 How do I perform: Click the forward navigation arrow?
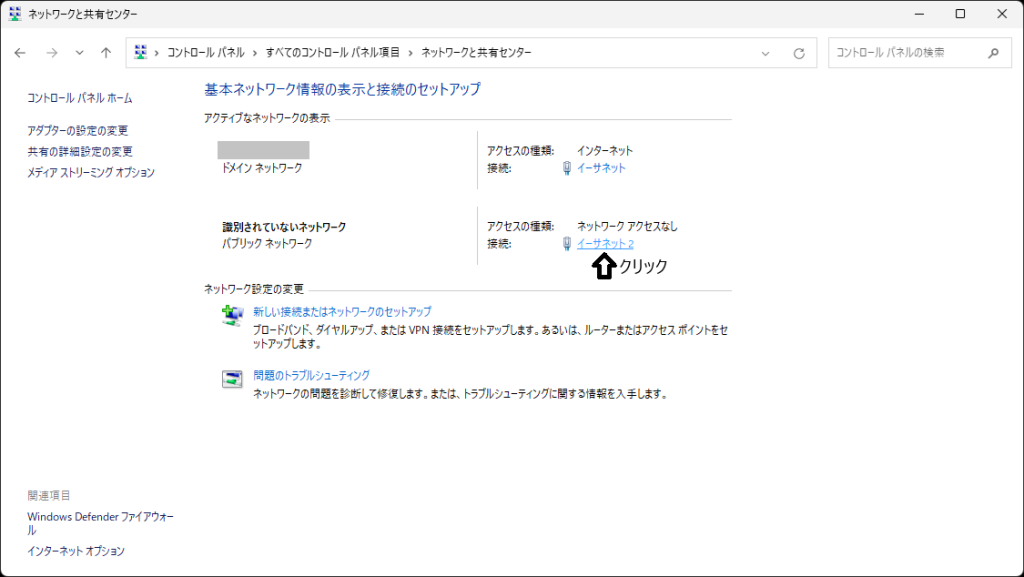(x=51, y=53)
